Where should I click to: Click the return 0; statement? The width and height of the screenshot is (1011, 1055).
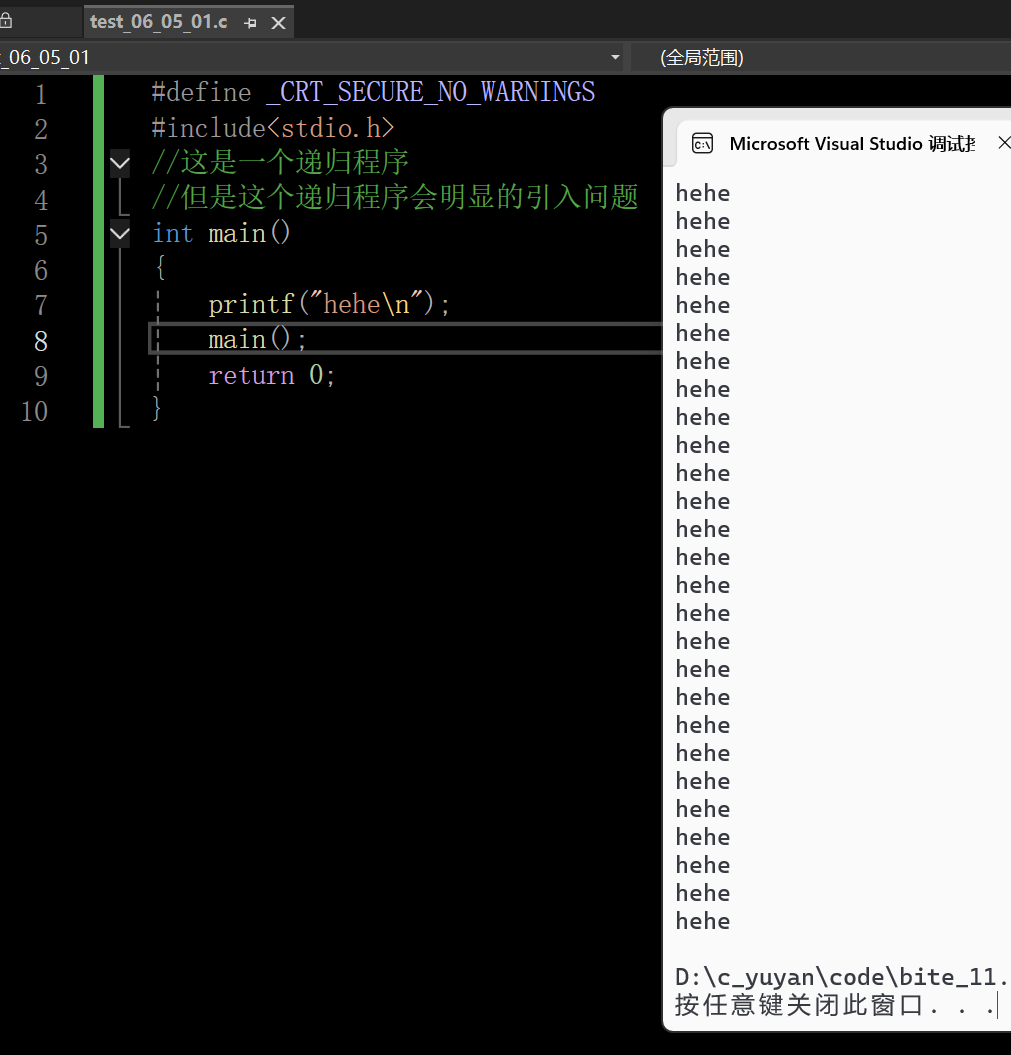click(271, 375)
